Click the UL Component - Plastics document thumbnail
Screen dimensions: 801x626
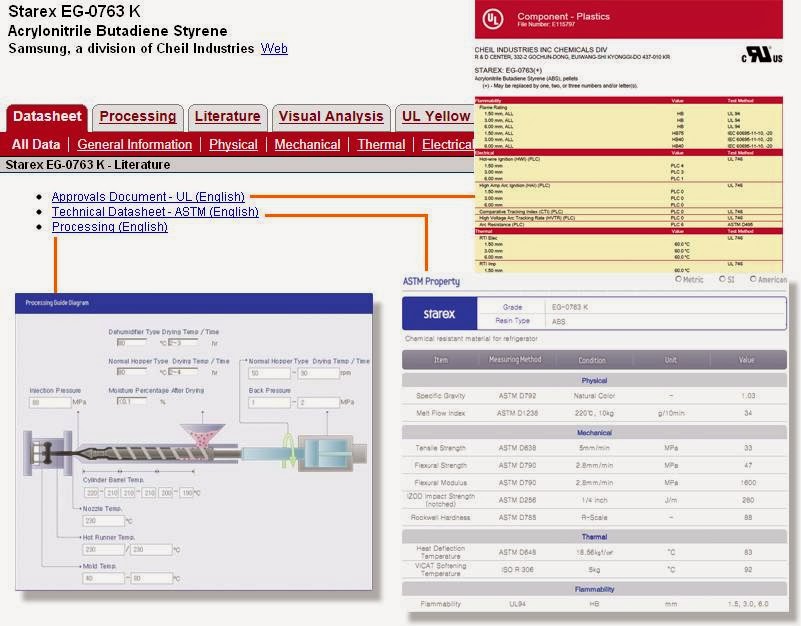(x=628, y=136)
